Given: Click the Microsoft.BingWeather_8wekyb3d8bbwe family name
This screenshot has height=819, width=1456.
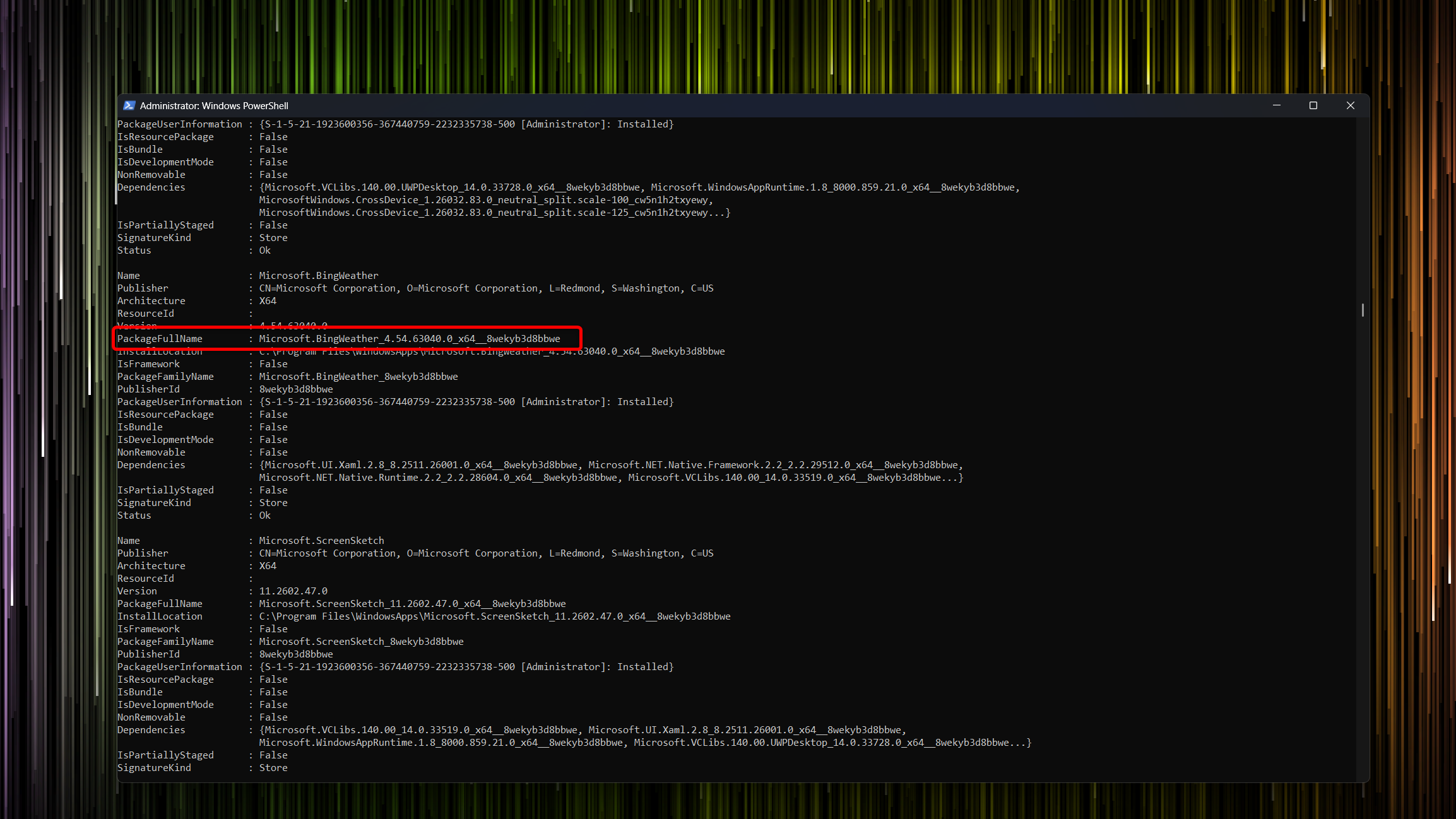Looking at the screenshot, I should [x=358, y=377].
